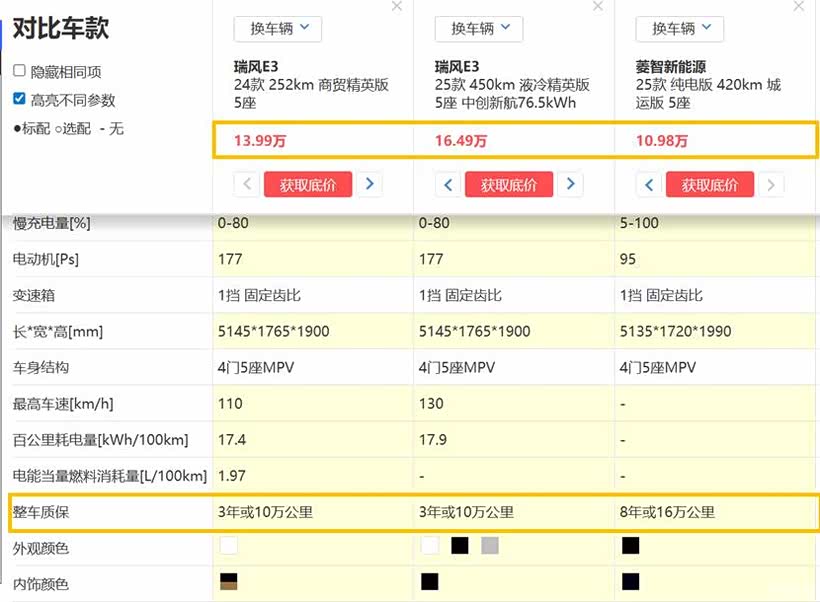The width and height of the screenshot is (820, 602).
Task: Click the 瑞风E3 24款 252km 商贸精英版 title
Action: click(311, 84)
